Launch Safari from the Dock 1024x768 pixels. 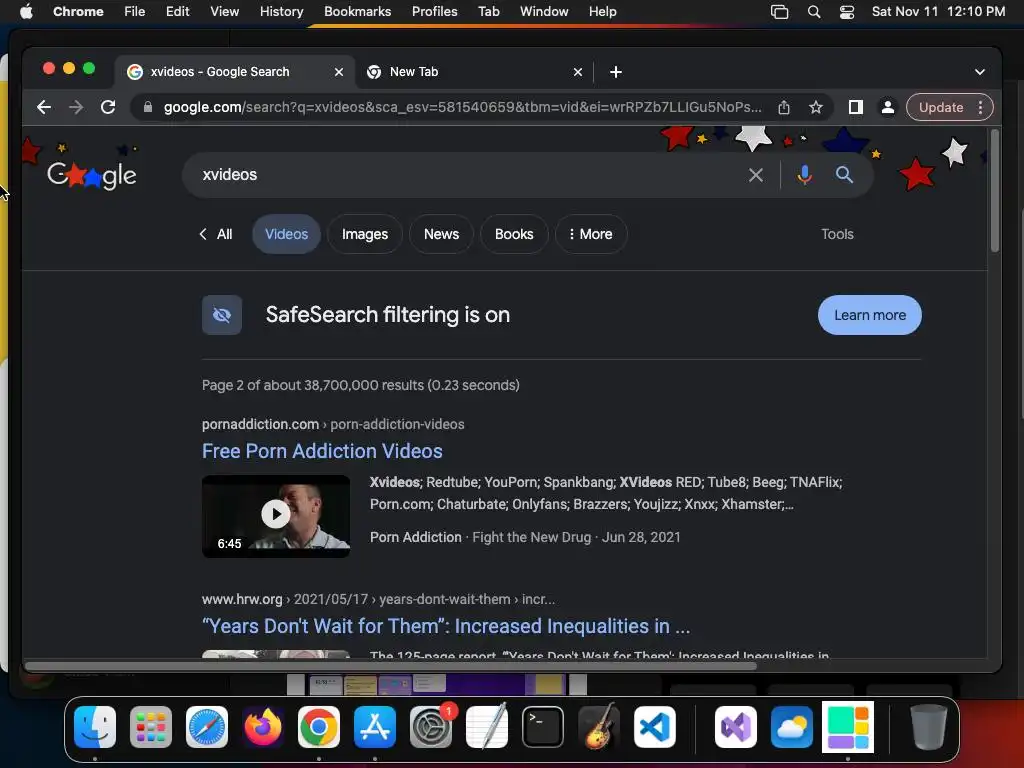[207, 727]
